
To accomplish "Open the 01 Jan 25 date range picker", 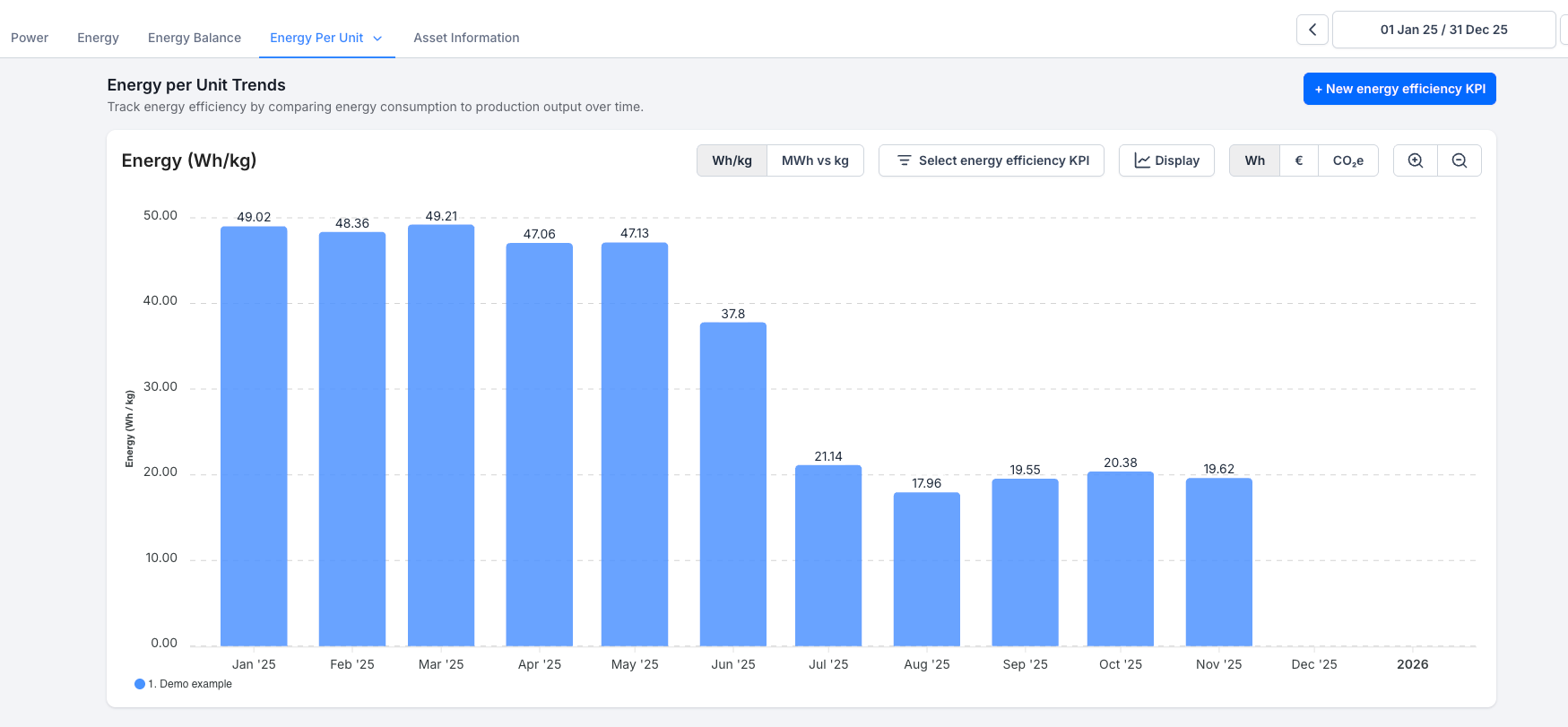I will click(1443, 30).
